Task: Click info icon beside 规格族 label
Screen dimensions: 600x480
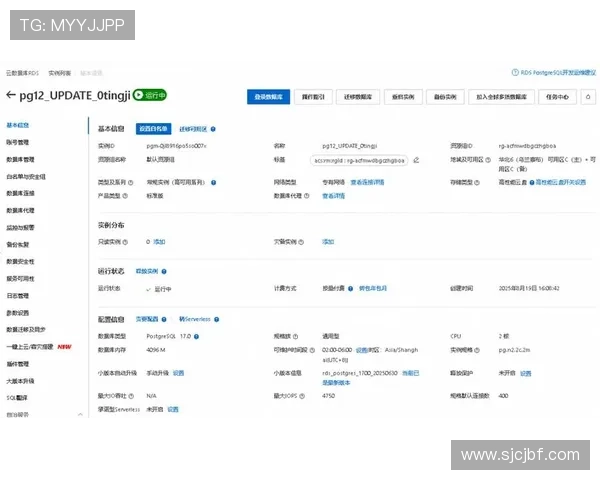Action: coord(295,336)
